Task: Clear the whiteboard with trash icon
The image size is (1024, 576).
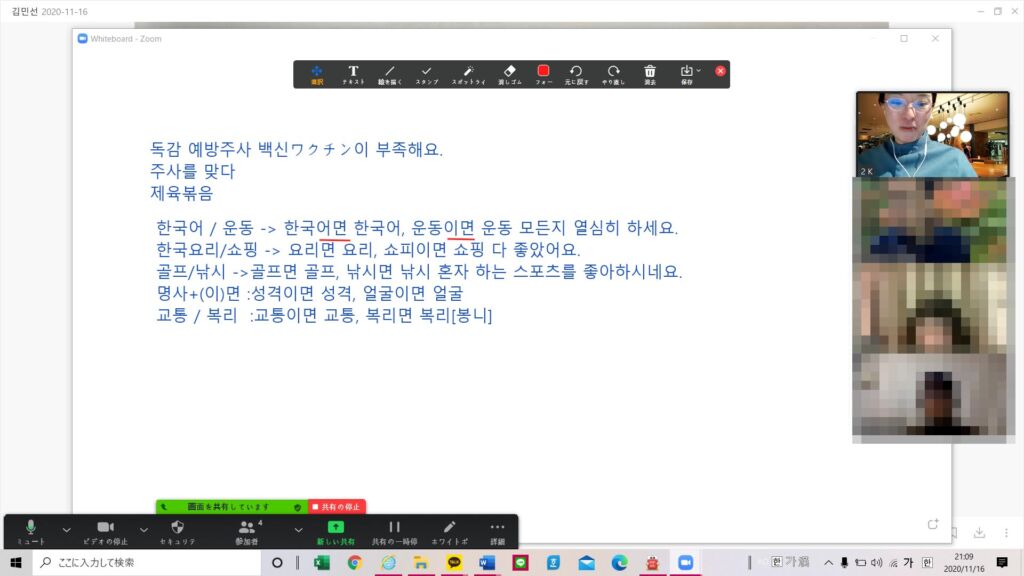Action: [650, 74]
